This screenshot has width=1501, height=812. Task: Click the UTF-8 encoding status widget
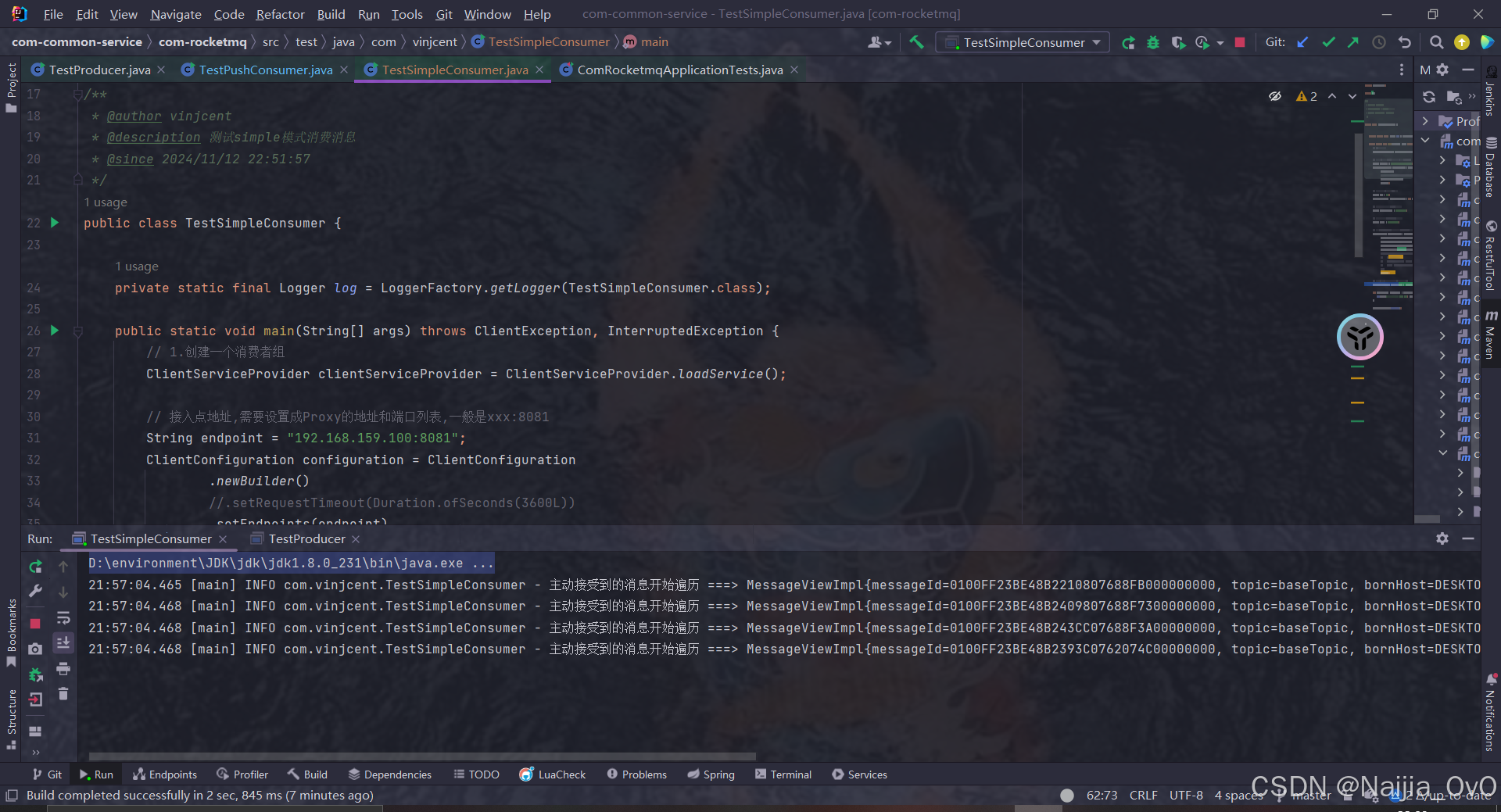point(1186,796)
